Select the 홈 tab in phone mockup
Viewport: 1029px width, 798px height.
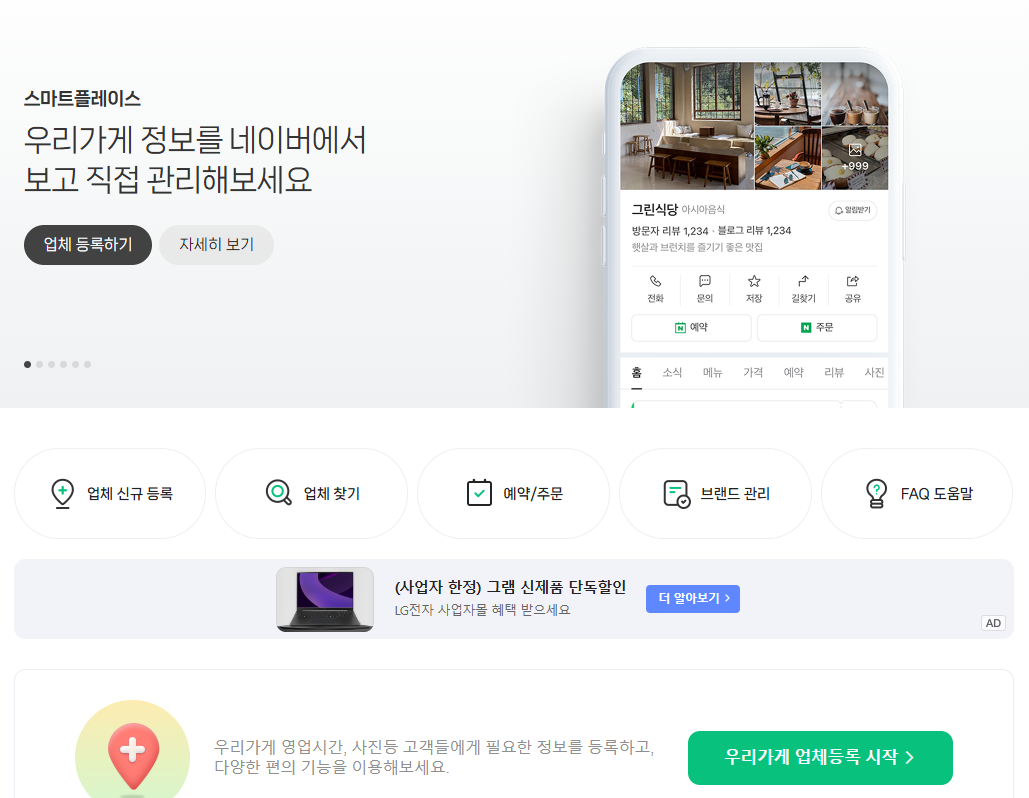pyautogui.click(x=637, y=373)
